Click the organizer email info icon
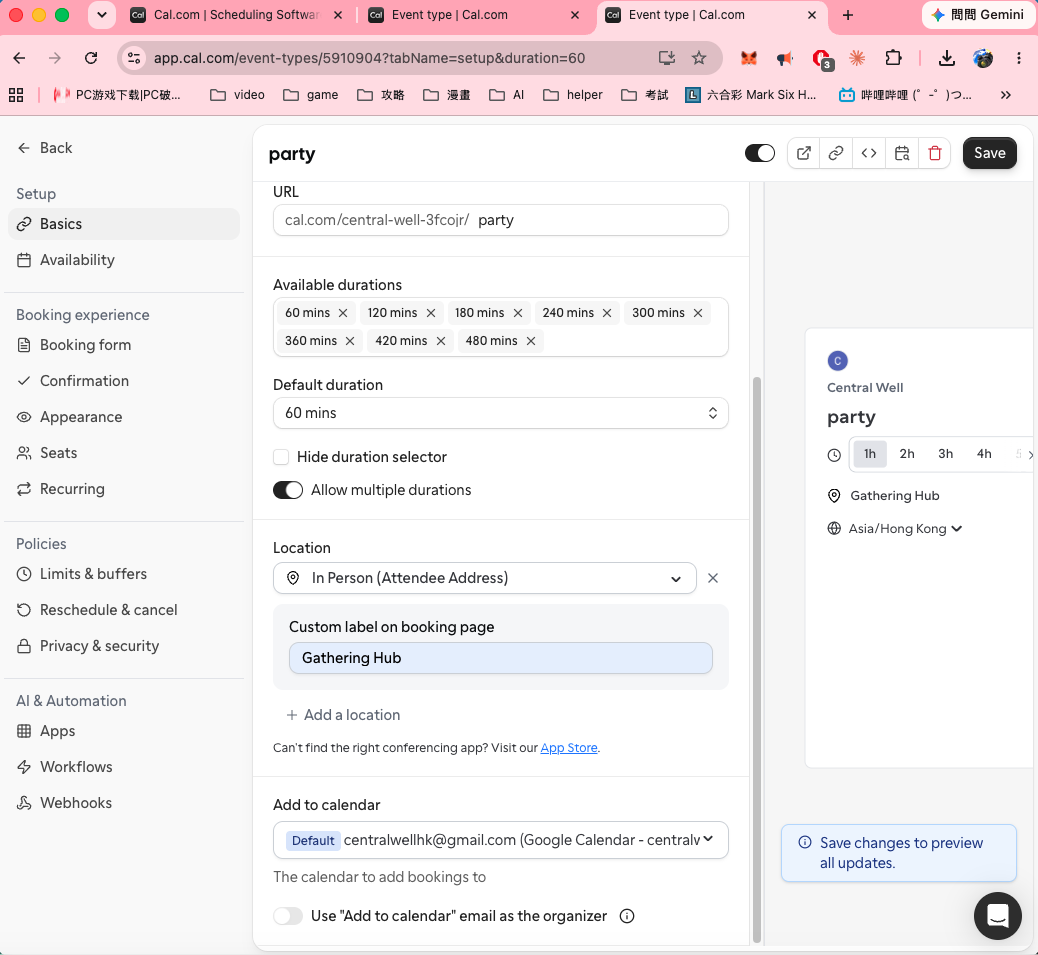 coord(627,916)
